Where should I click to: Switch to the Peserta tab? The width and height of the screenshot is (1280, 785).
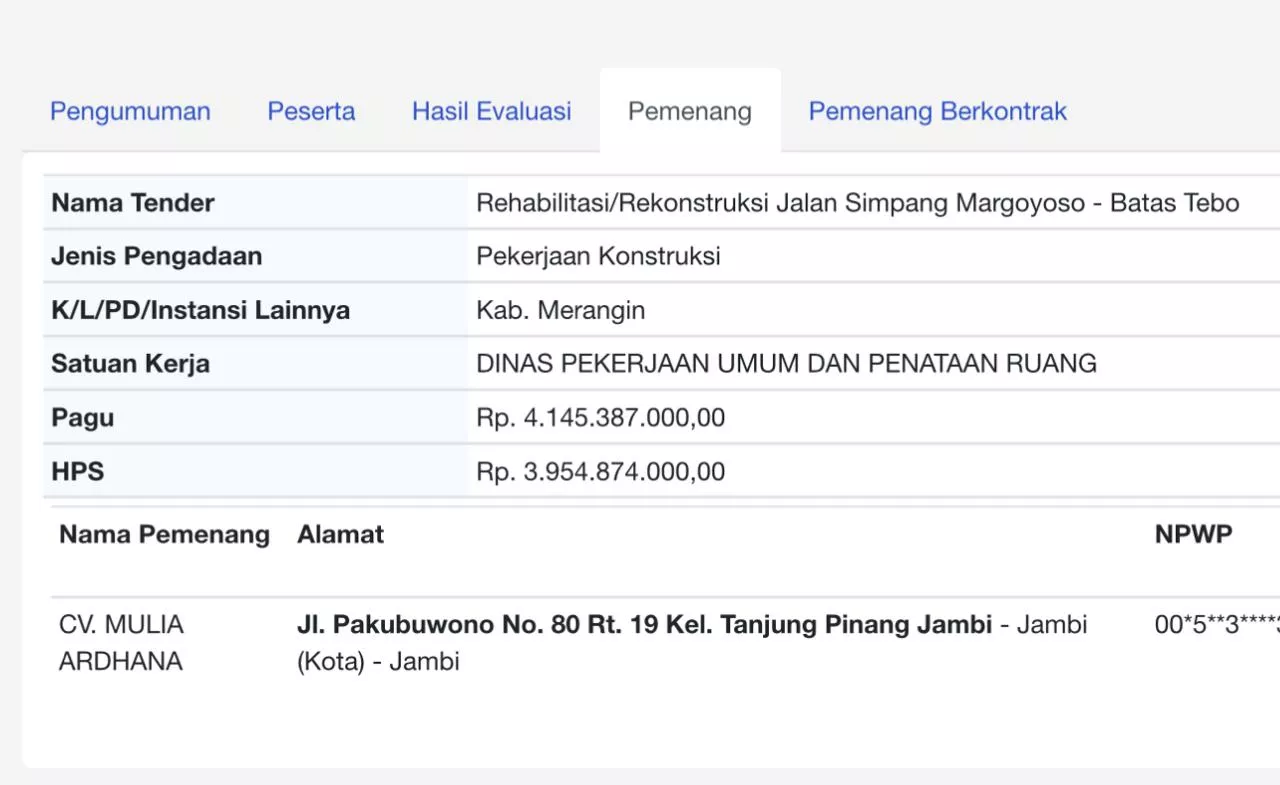(x=311, y=111)
